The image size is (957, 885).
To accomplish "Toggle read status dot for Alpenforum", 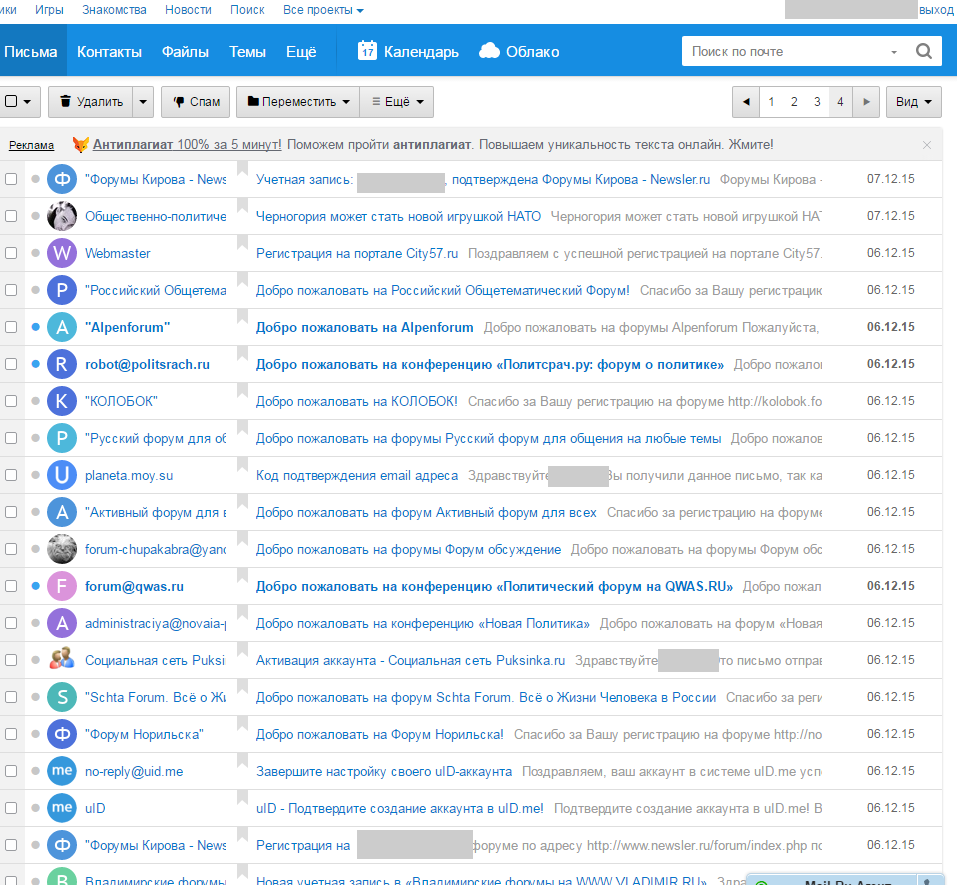I will pyautogui.click(x=35, y=327).
